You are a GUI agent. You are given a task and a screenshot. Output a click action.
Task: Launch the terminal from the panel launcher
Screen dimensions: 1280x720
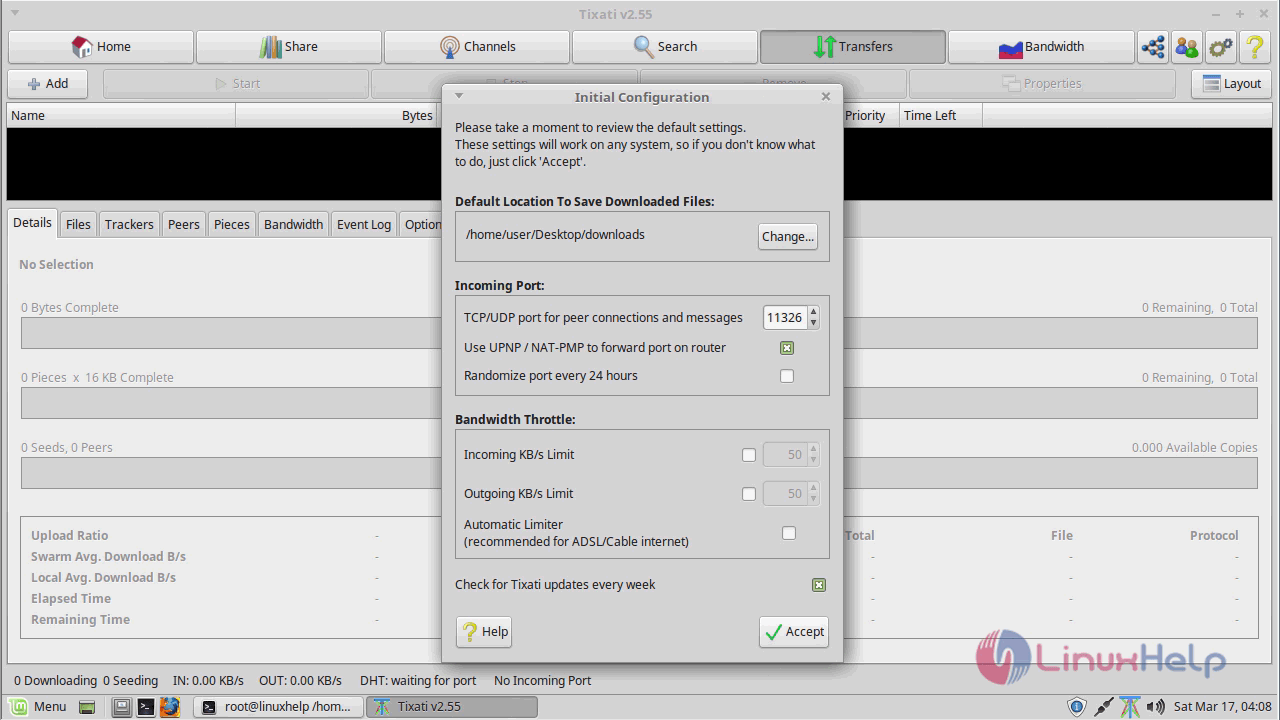[146, 707]
